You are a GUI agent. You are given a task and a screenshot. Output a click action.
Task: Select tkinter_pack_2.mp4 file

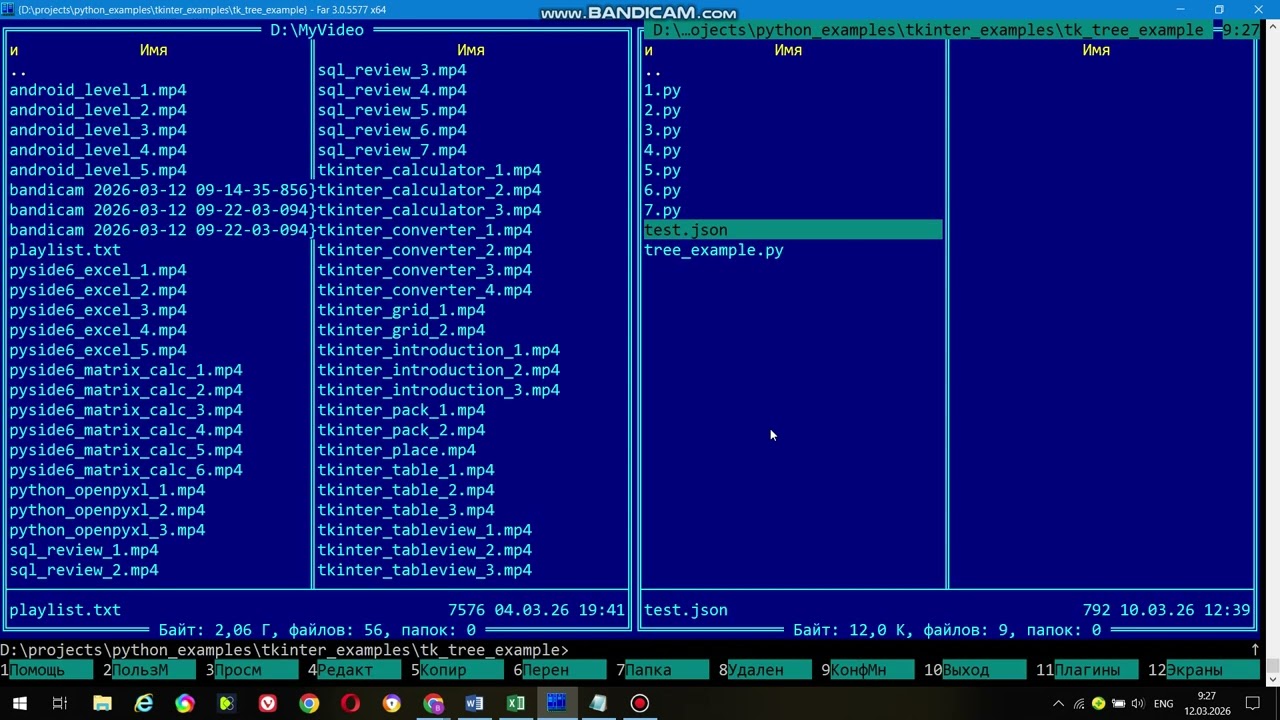pos(401,430)
